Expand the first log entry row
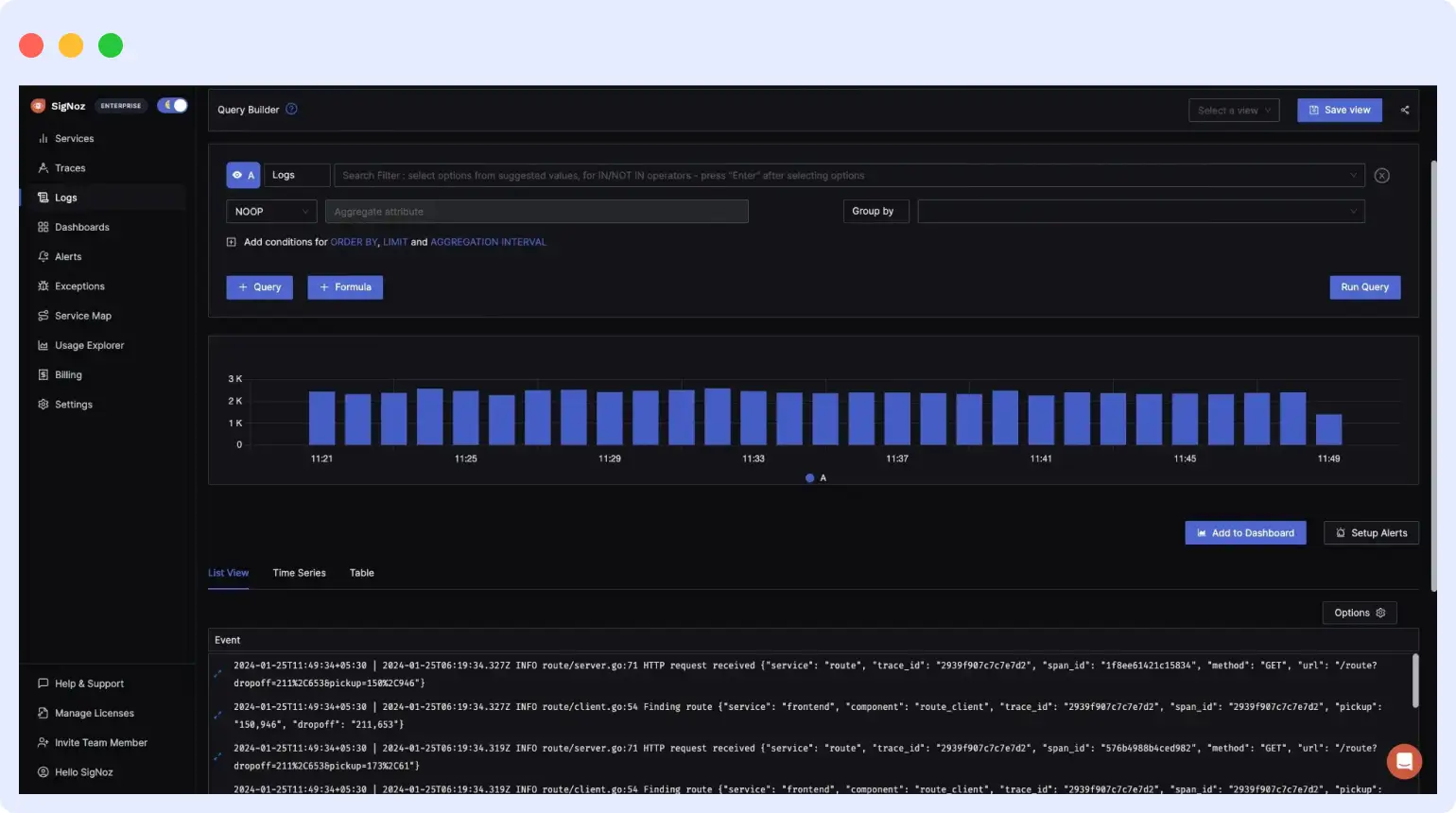The image size is (1456, 813). pos(217,674)
